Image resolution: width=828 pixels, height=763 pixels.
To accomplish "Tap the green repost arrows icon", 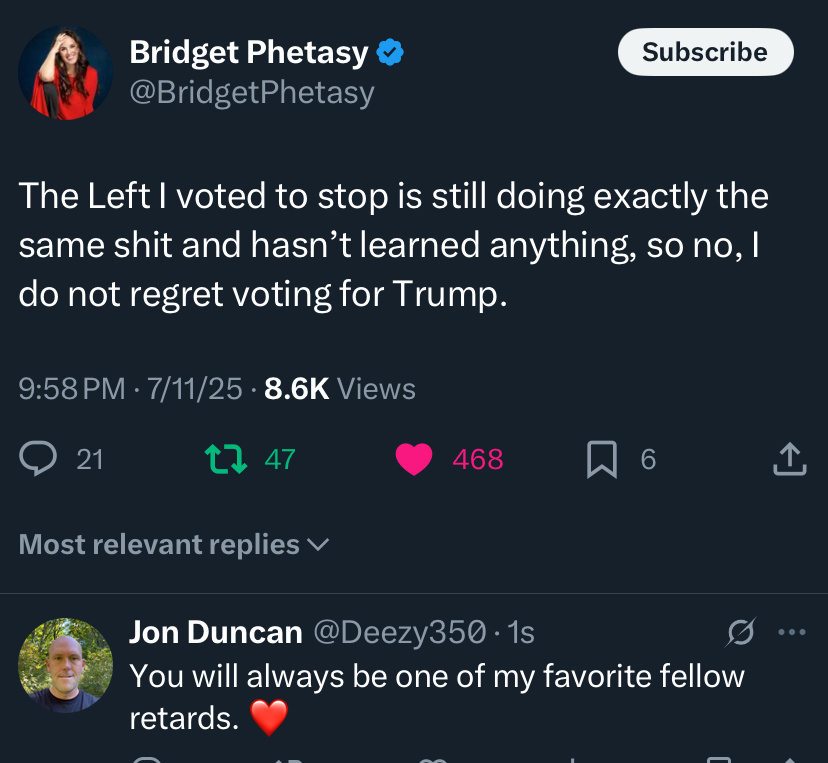I will [x=226, y=458].
